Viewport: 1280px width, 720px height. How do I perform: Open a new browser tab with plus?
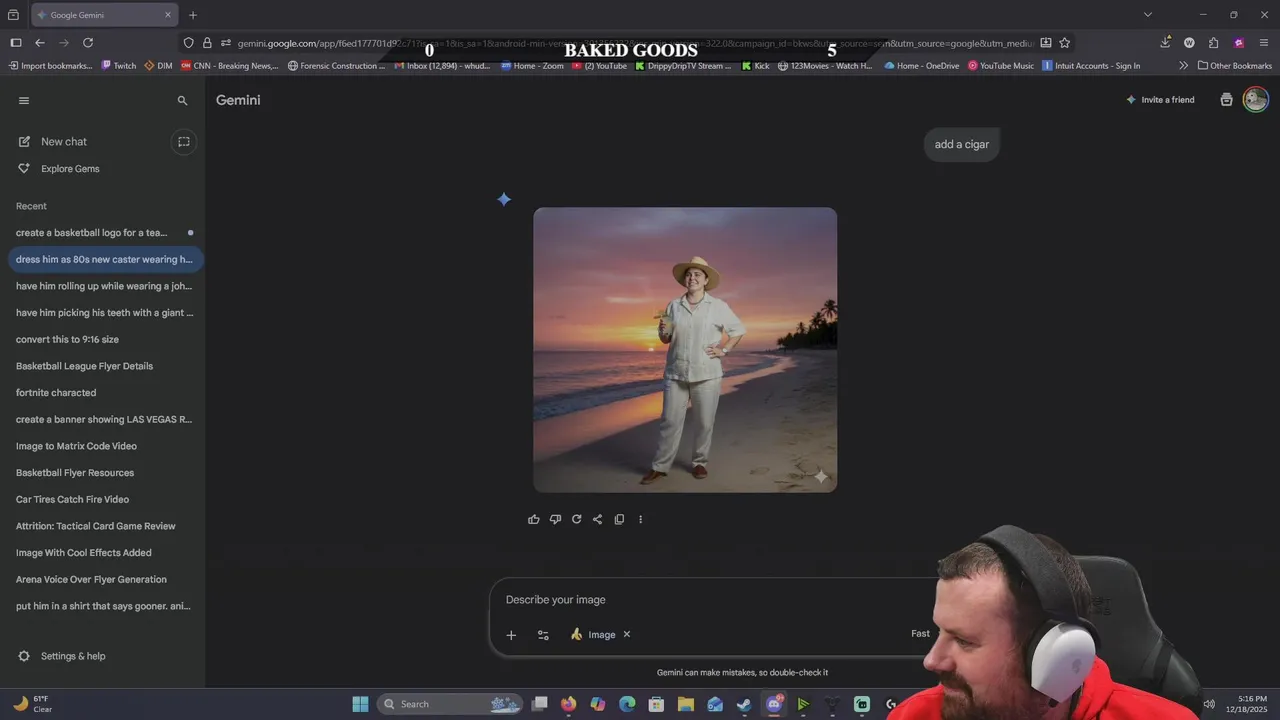(x=193, y=15)
